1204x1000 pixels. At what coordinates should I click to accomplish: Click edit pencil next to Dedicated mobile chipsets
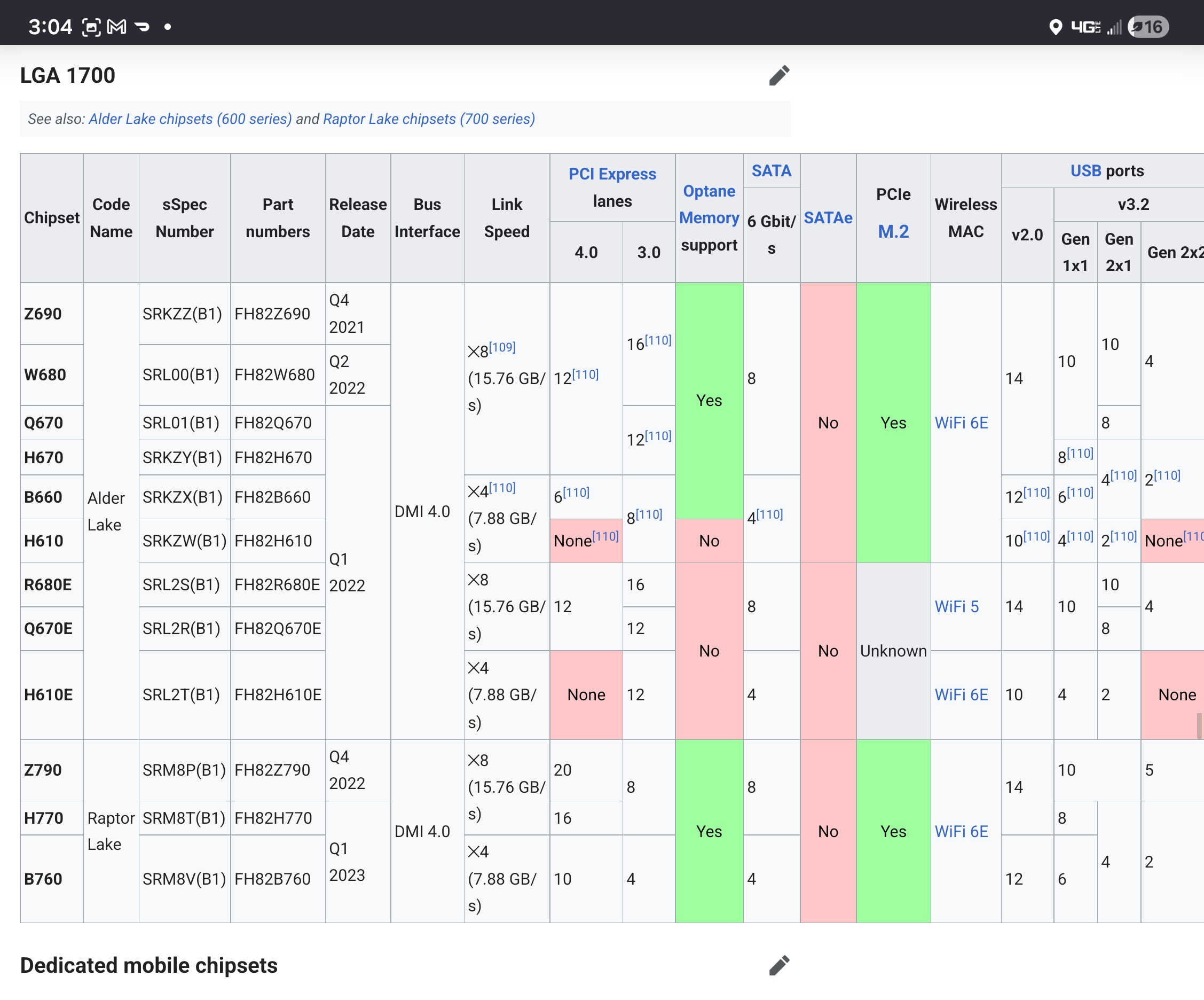tap(778, 965)
